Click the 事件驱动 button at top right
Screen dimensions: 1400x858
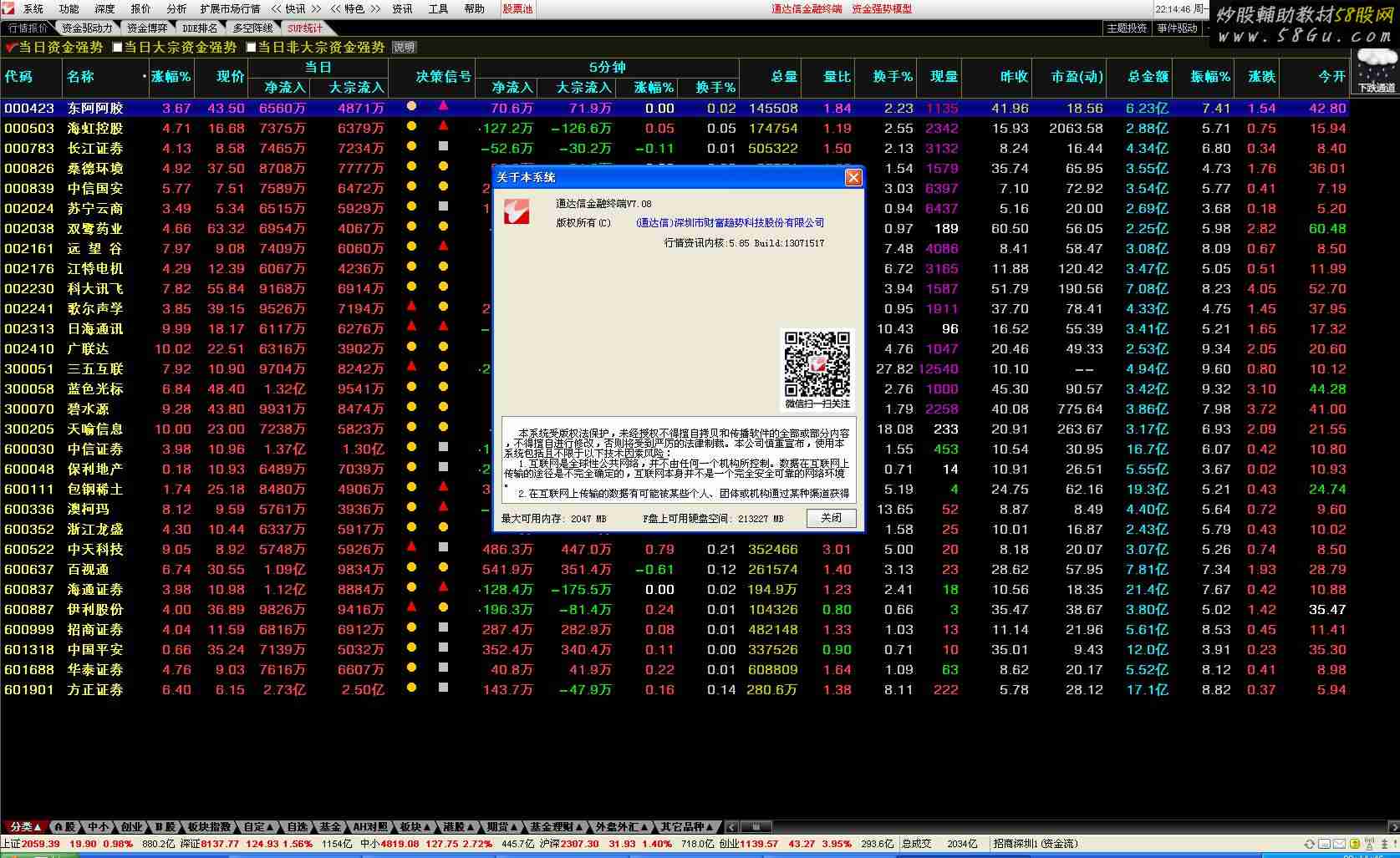(x=1178, y=28)
